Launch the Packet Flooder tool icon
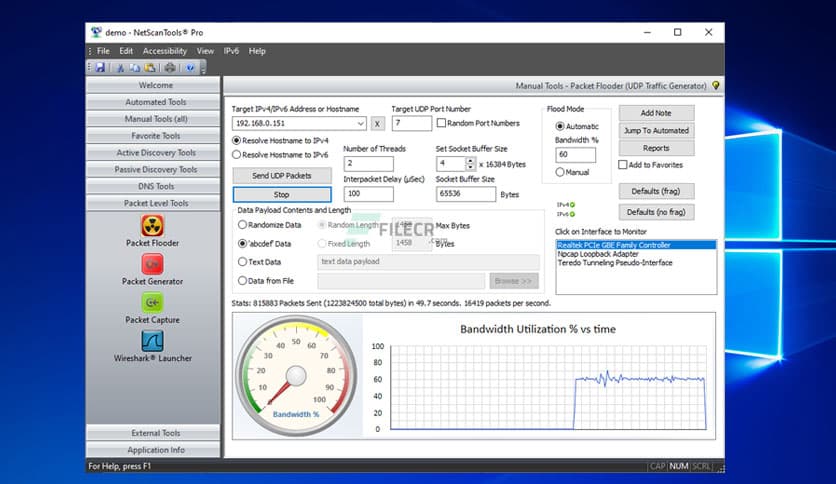Screen dimensions: 836x484 pyautogui.click(x=152, y=225)
